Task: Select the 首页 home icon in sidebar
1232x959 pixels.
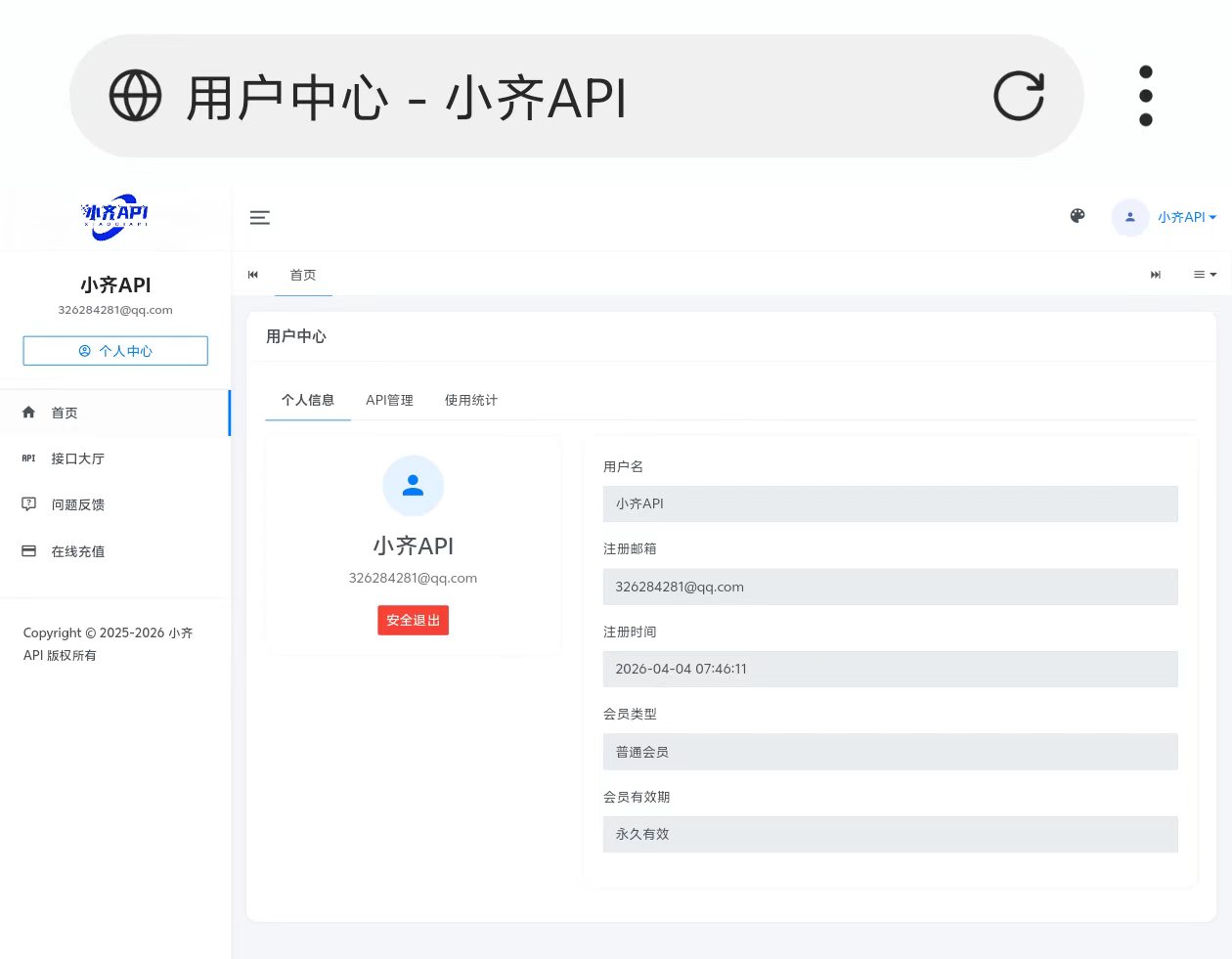Action: [x=29, y=413]
